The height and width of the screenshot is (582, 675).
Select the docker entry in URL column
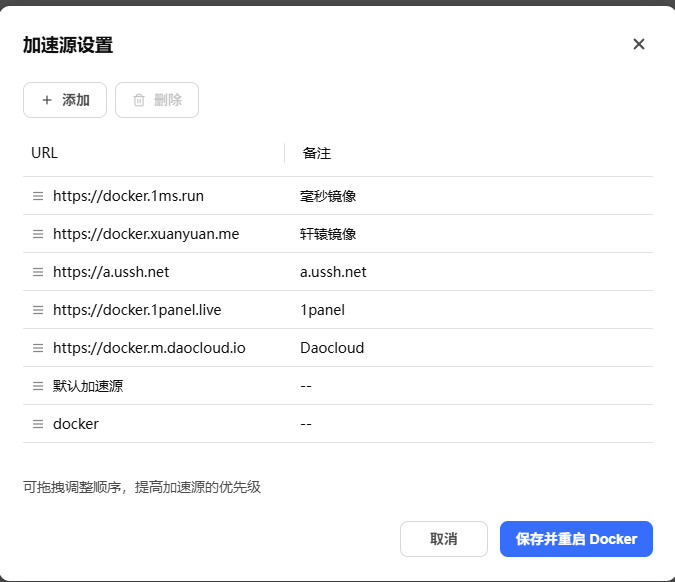point(76,424)
